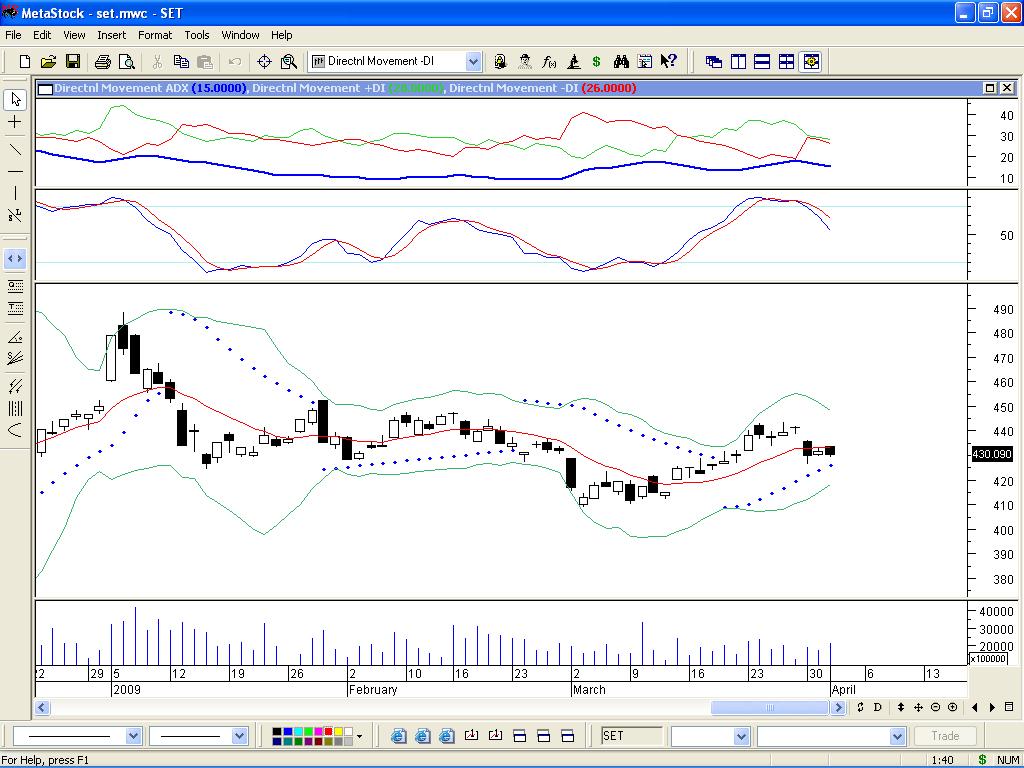Open the first line style dropdown
This screenshot has height=768, width=1024.
tap(133, 736)
